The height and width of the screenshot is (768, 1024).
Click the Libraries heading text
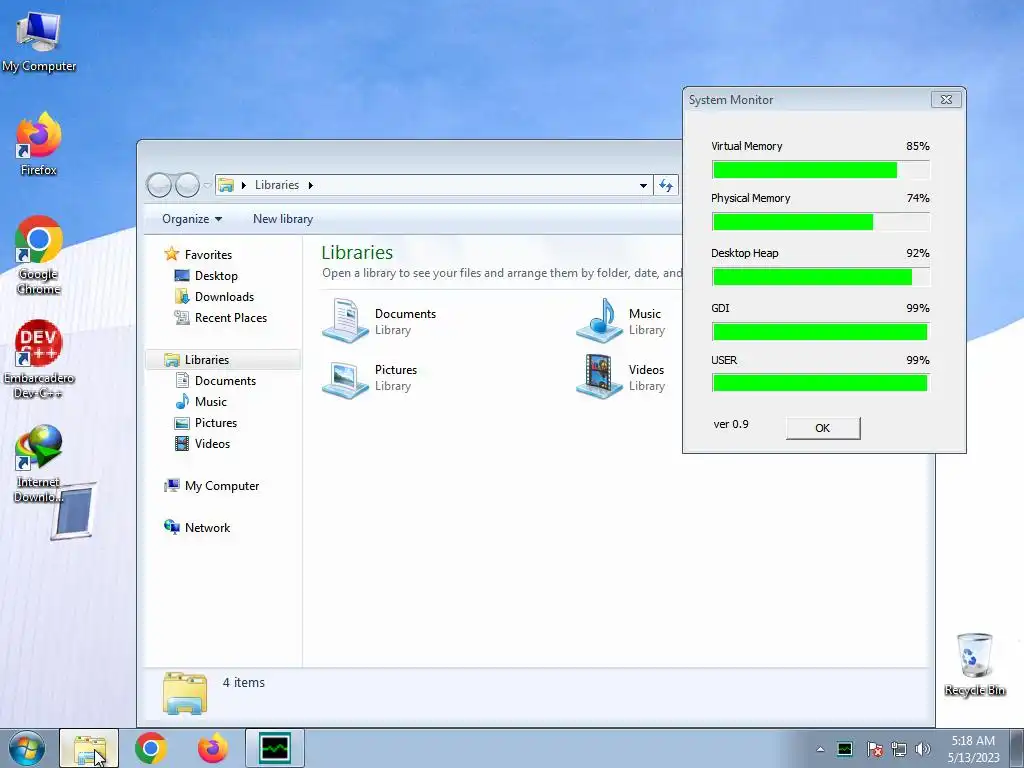click(x=357, y=252)
